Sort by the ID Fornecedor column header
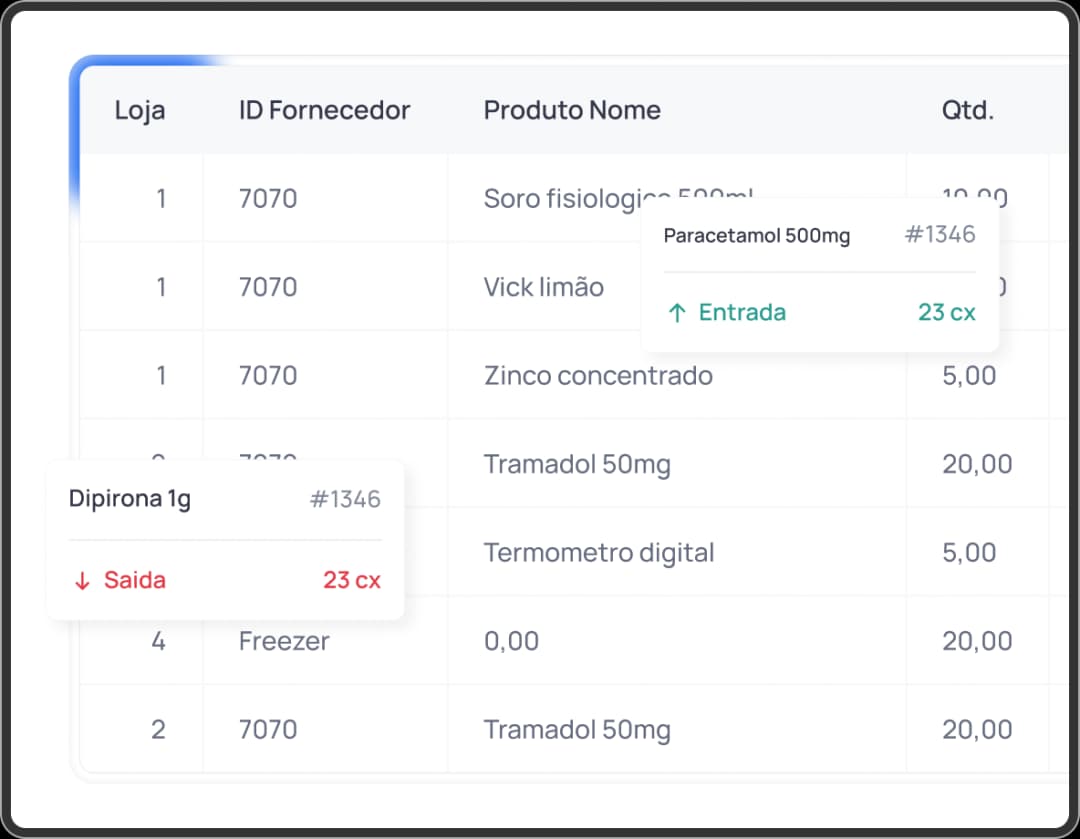 [324, 110]
